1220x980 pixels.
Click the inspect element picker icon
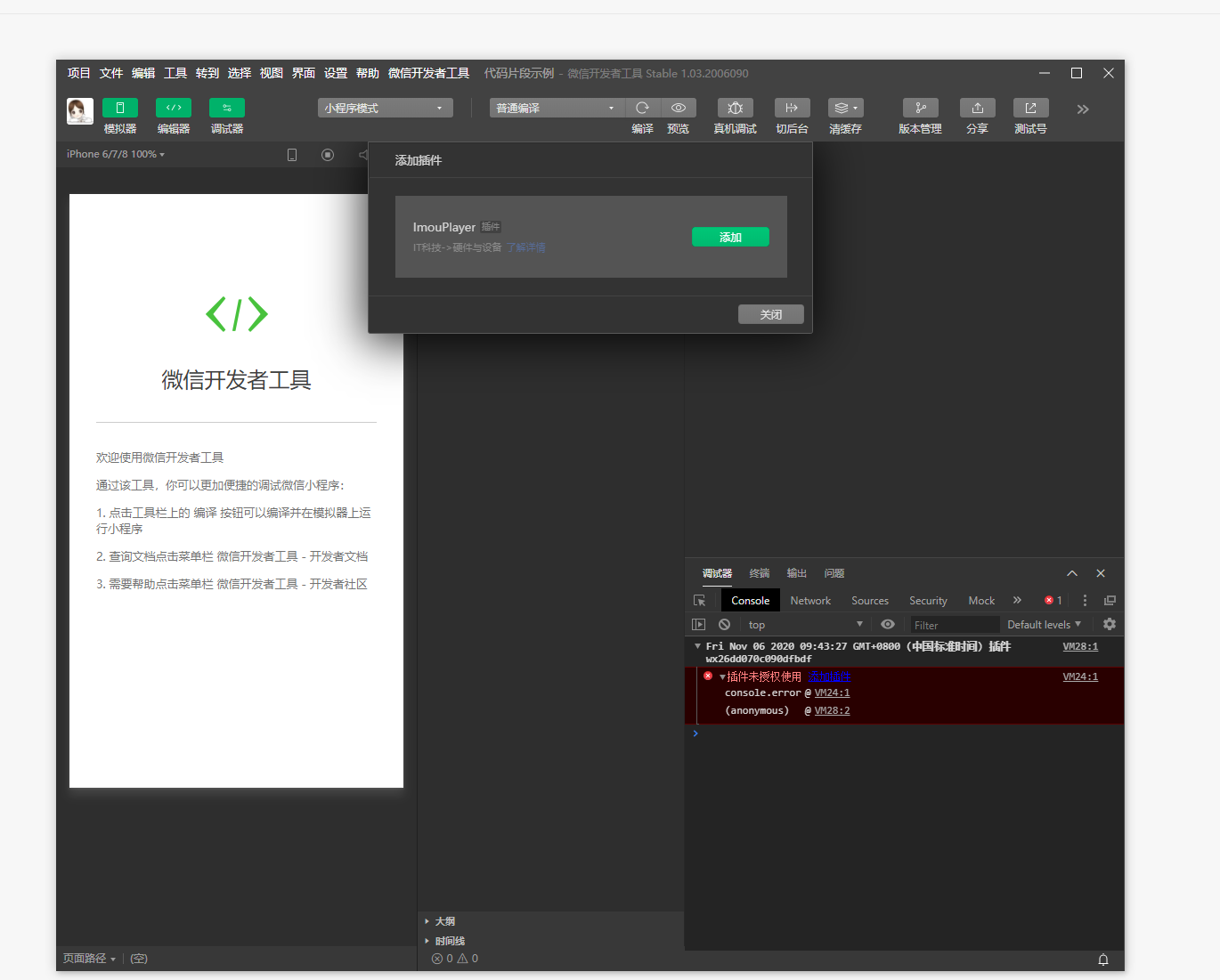(x=700, y=601)
